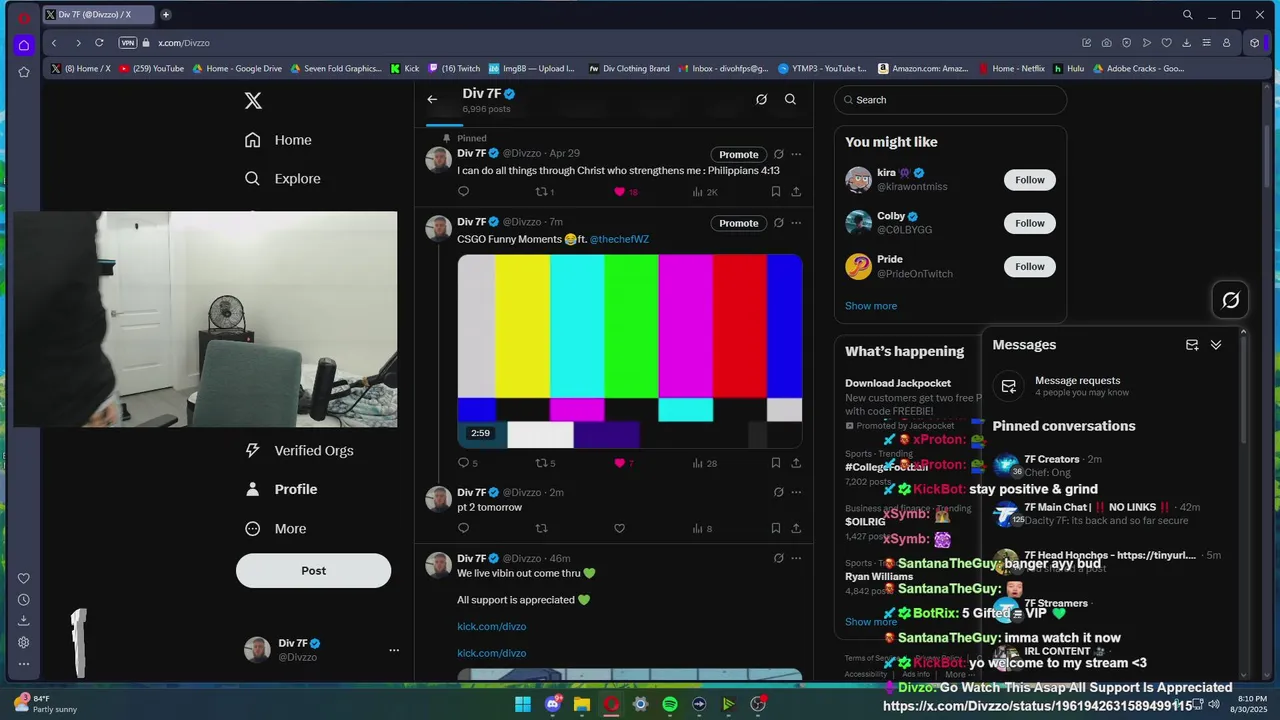Repost the CSGO Funny Moments post
The width and height of the screenshot is (1280, 720).
pyautogui.click(x=542, y=463)
